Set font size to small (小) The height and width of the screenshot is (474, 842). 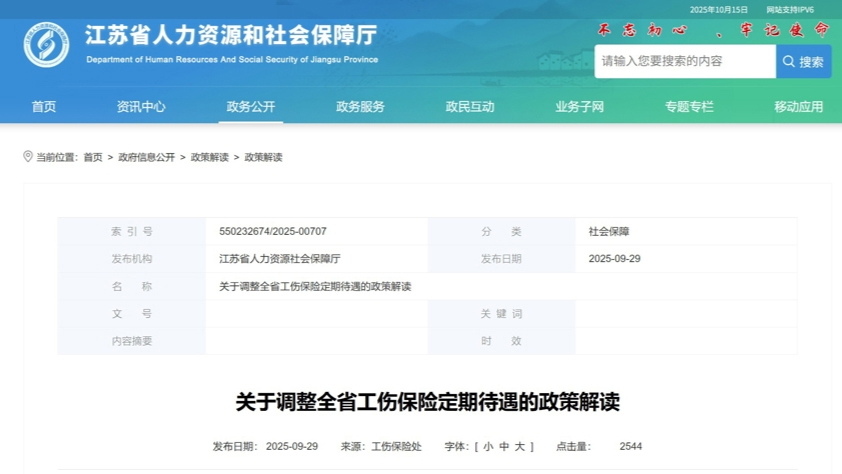(487, 447)
